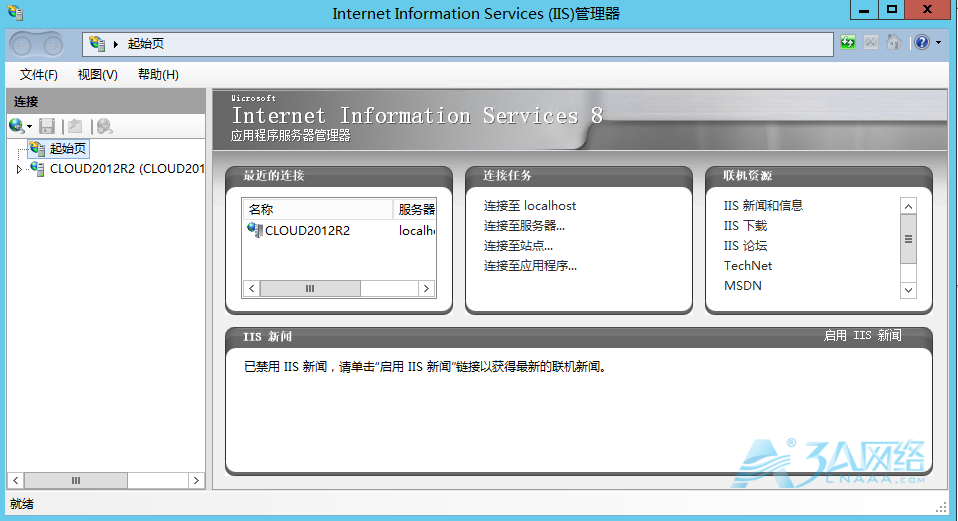Click the IIS Manager title bar app icon
958x521 pixels.
tap(15, 12)
